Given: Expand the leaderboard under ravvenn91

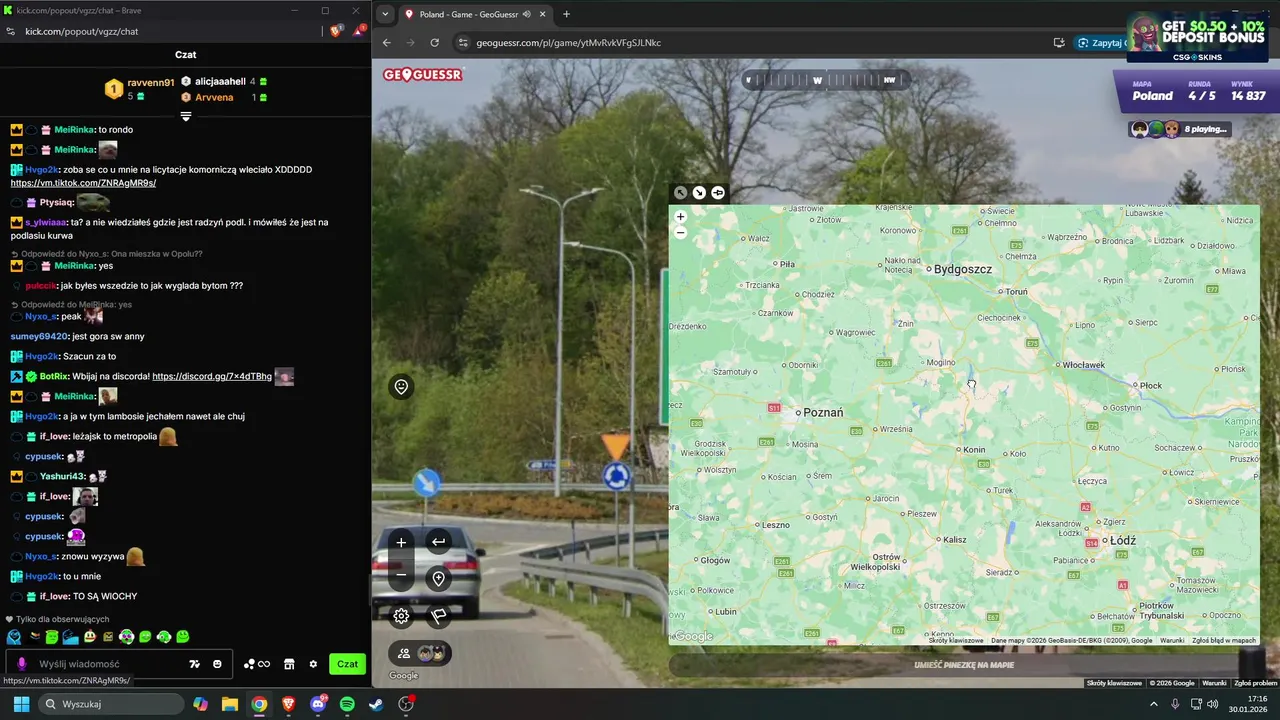Looking at the screenshot, I should click(185, 117).
